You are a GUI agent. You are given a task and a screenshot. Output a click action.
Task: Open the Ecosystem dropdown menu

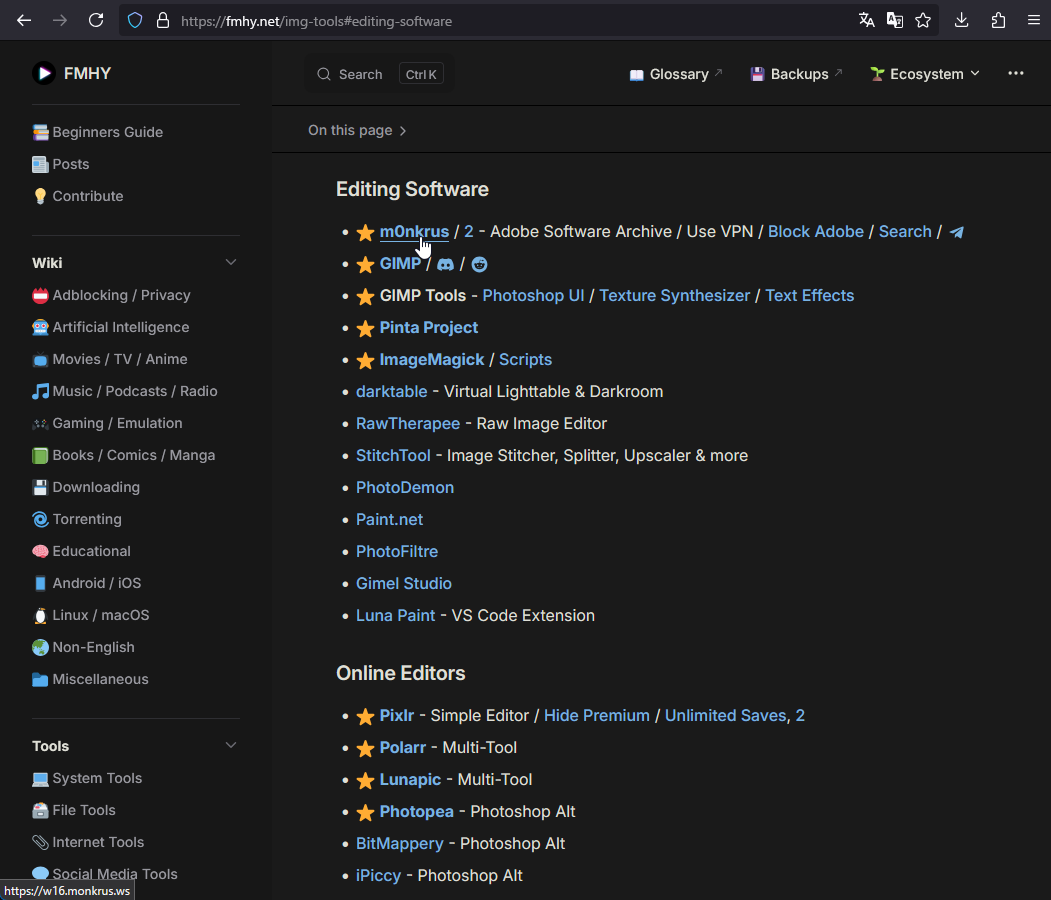pyautogui.click(x=924, y=74)
